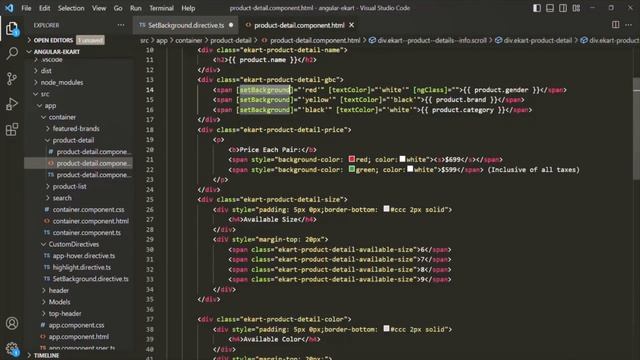The image size is (640, 360).
Task: Open the Selection menu
Action: pos(71,8)
